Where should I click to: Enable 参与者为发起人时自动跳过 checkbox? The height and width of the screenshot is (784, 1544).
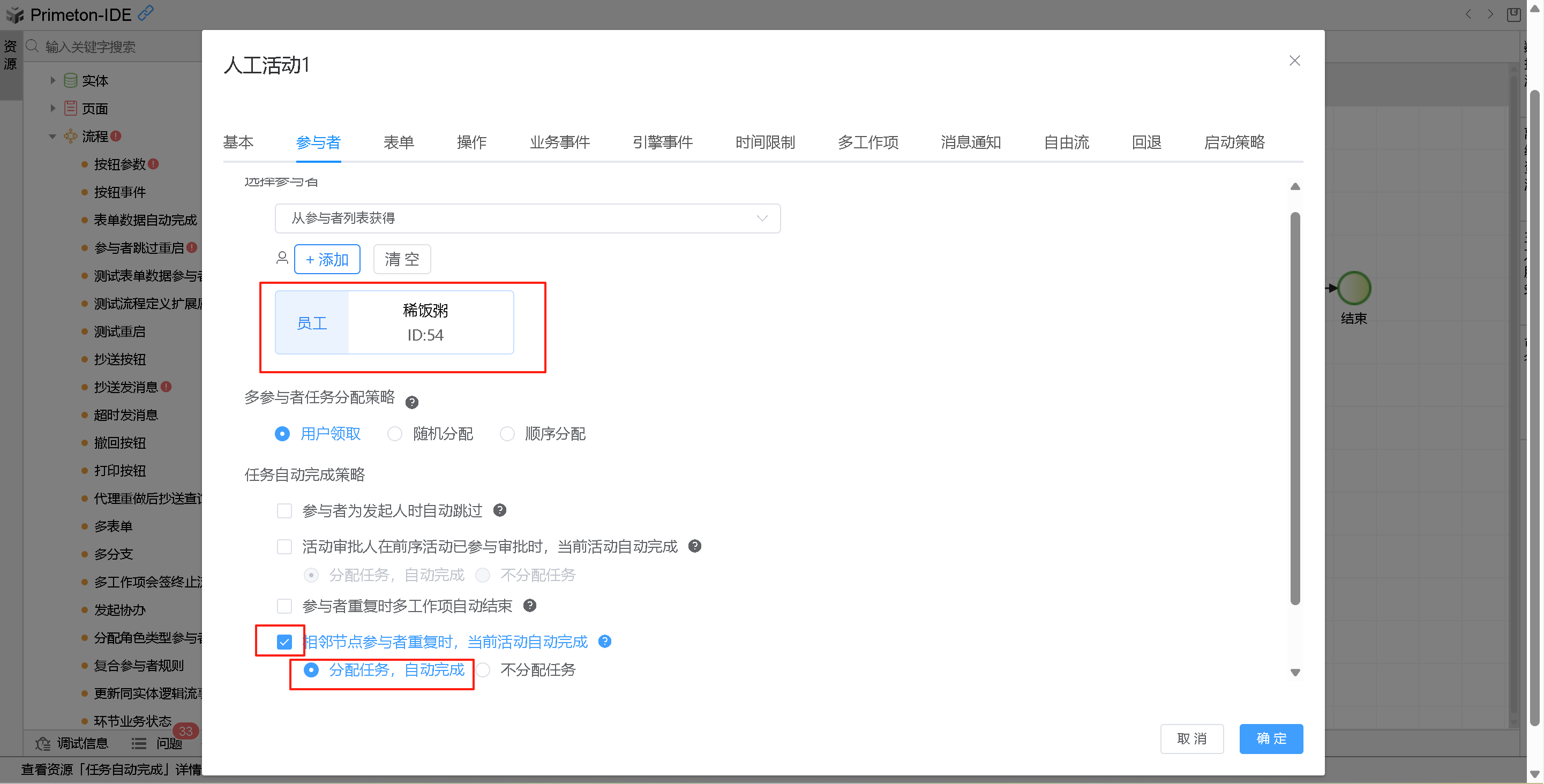[x=284, y=511]
